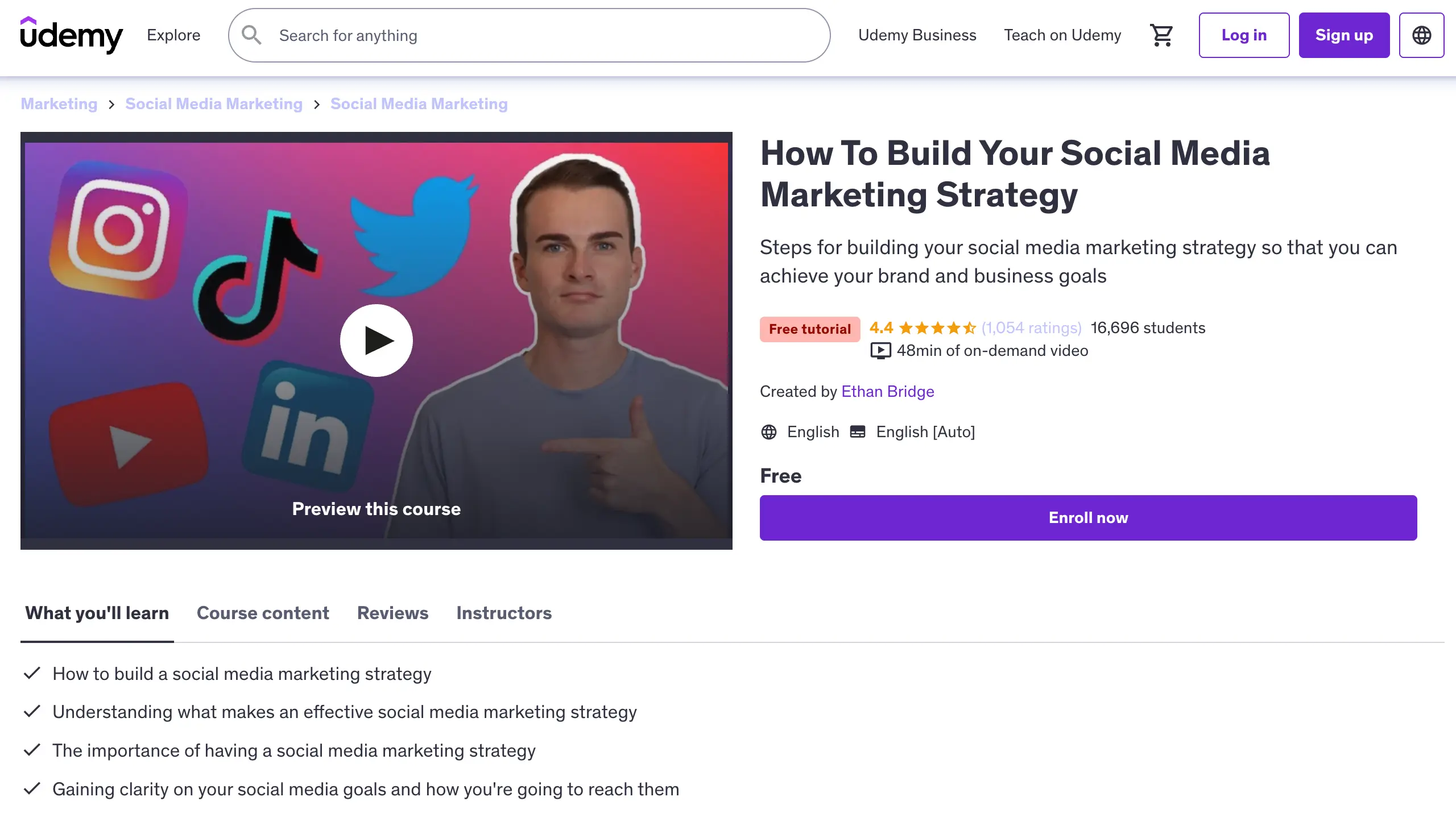The image size is (1456, 830).
Task: Play the course preview video
Action: (x=376, y=341)
